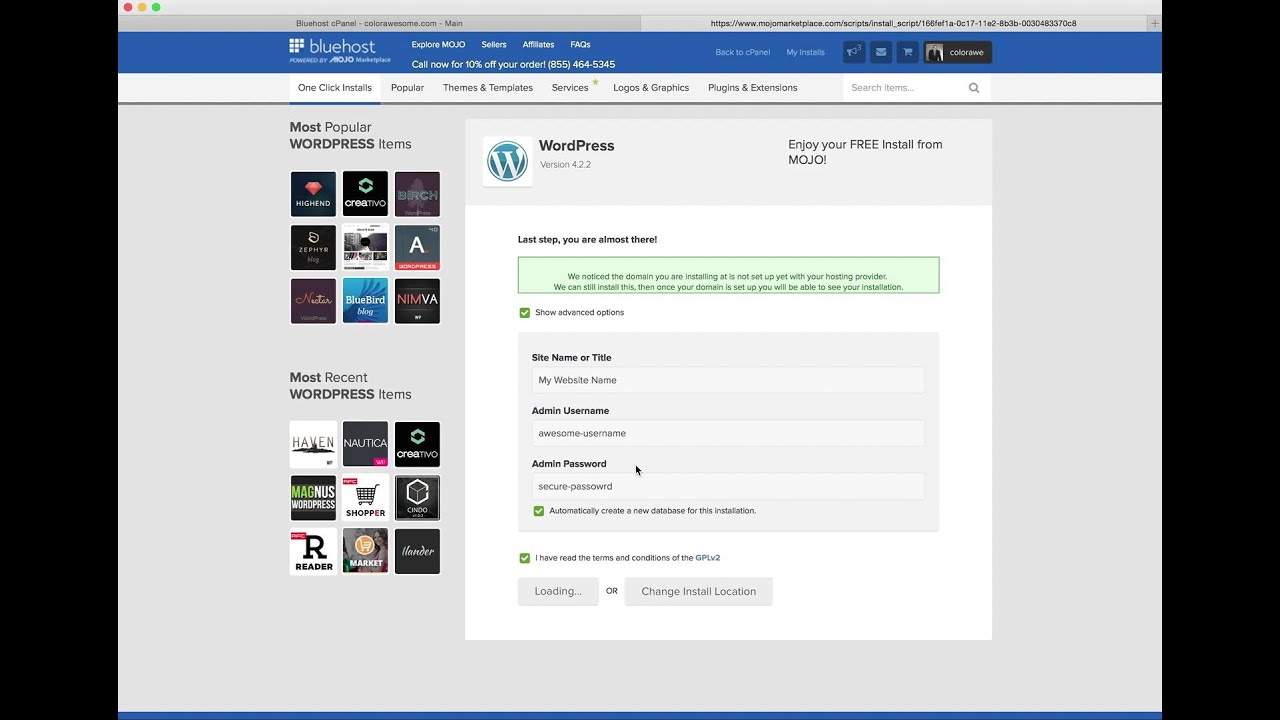The height and width of the screenshot is (720, 1280).
Task: Open Creativo in Most Popular items
Action: click(x=365, y=194)
